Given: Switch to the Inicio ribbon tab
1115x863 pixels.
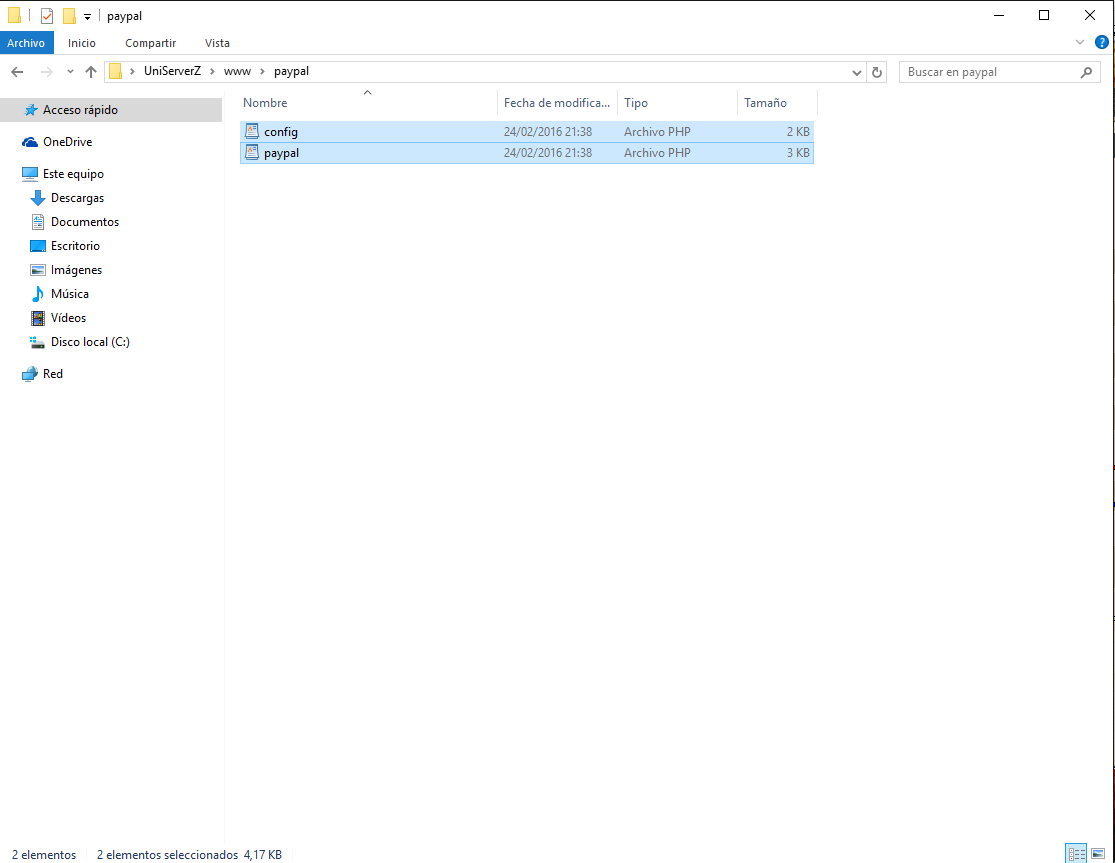Looking at the screenshot, I should (82, 43).
